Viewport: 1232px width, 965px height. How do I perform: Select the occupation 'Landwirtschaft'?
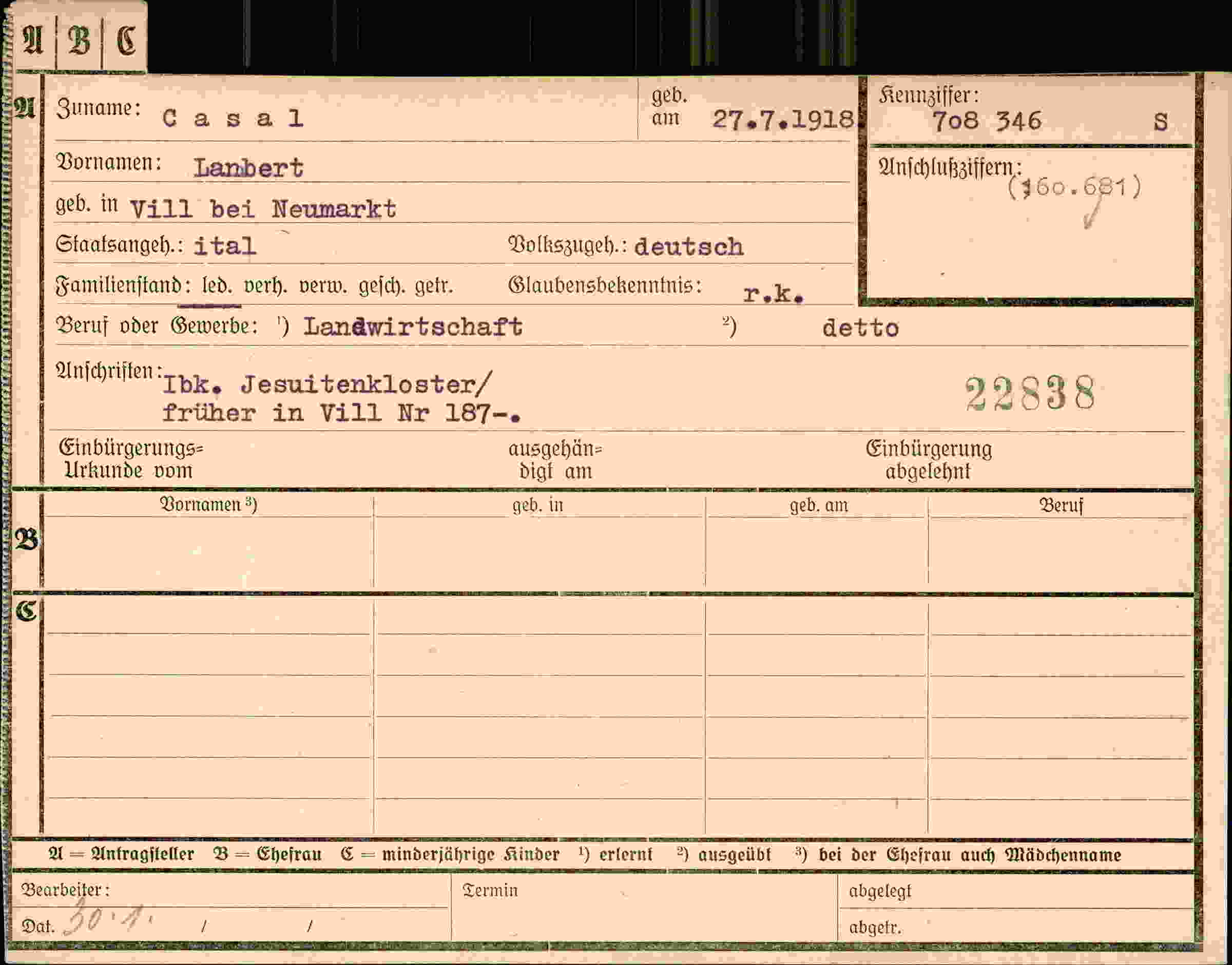(x=413, y=326)
